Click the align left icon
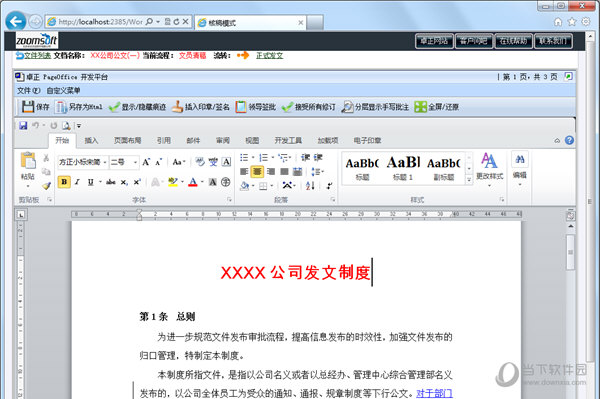Viewport: 600px width, 399px height. pos(244,171)
